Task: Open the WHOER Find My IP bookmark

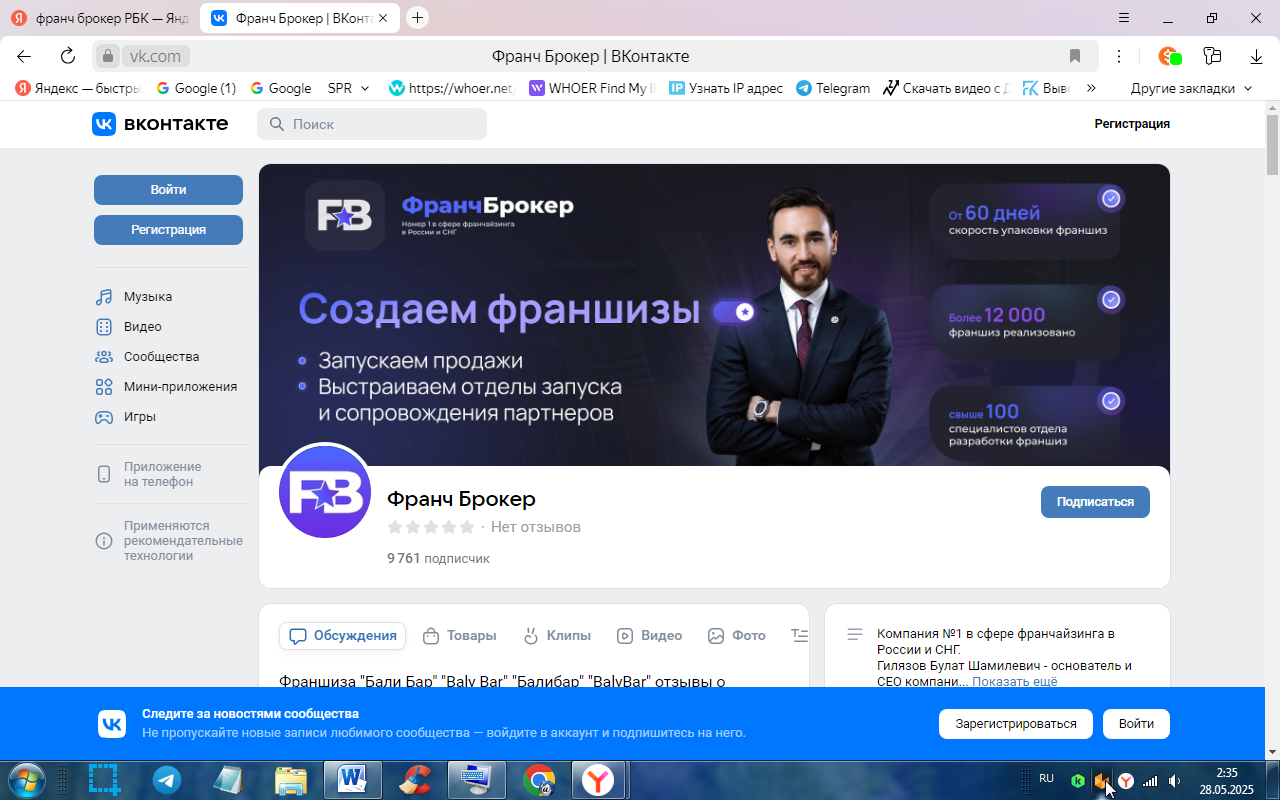Action: pyautogui.click(x=593, y=88)
